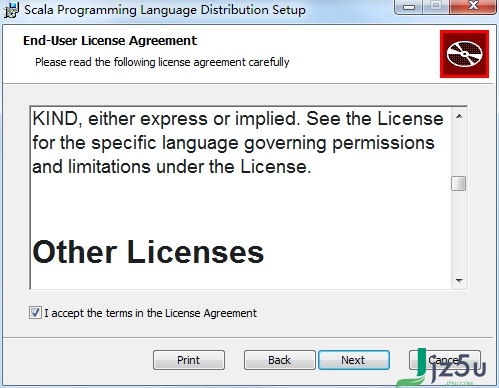The width and height of the screenshot is (499, 388).
Task: Click the "Other Licenses" heading text
Action: click(148, 252)
